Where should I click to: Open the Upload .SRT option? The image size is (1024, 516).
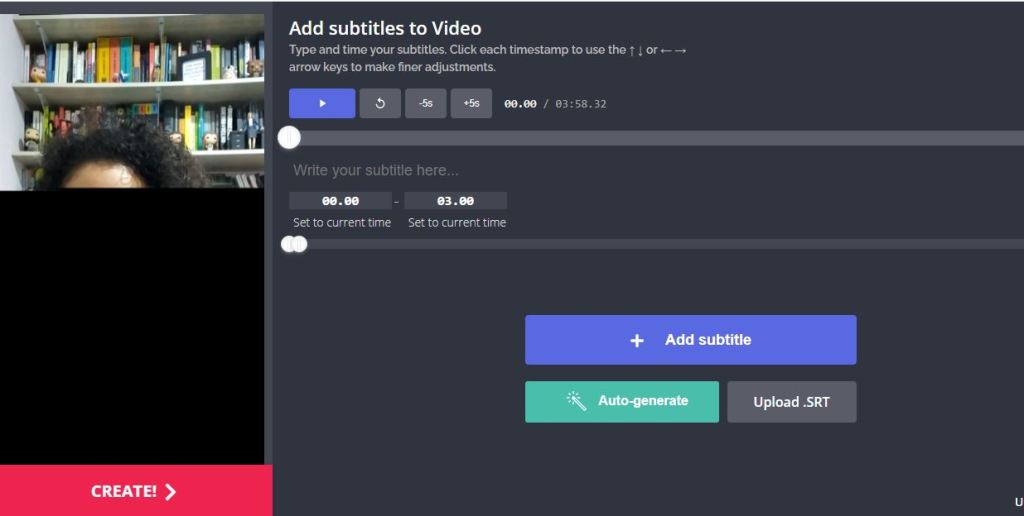[x=791, y=402]
